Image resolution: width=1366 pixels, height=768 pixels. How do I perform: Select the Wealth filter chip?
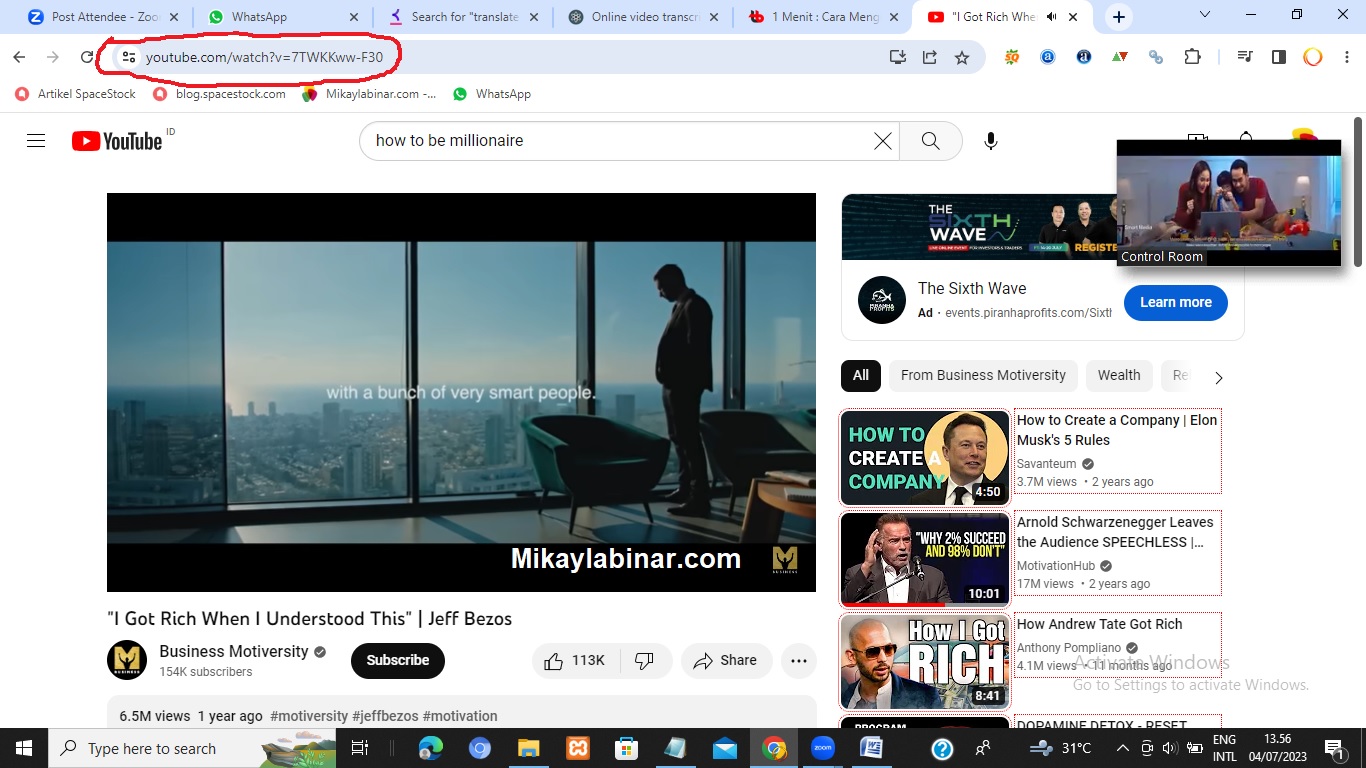pos(1119,375)
